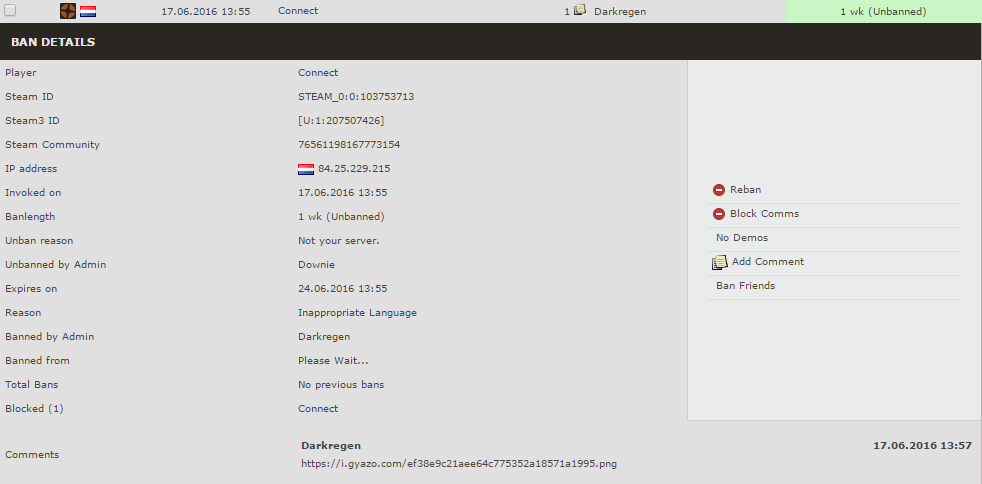Click the player name Connect in ban row
This screenshot has height=484, width=982.
(x=298, y=11)
